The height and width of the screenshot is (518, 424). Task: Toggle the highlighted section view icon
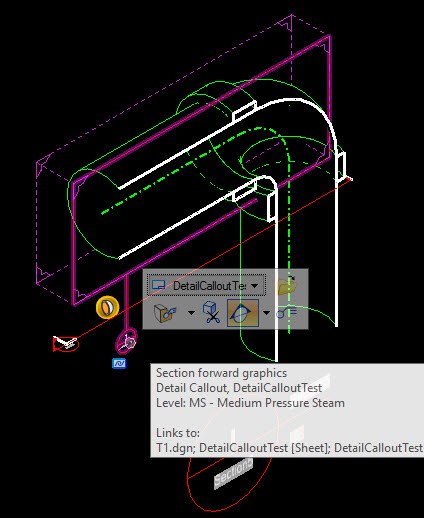pyautogui.click(x=242, y=313)
